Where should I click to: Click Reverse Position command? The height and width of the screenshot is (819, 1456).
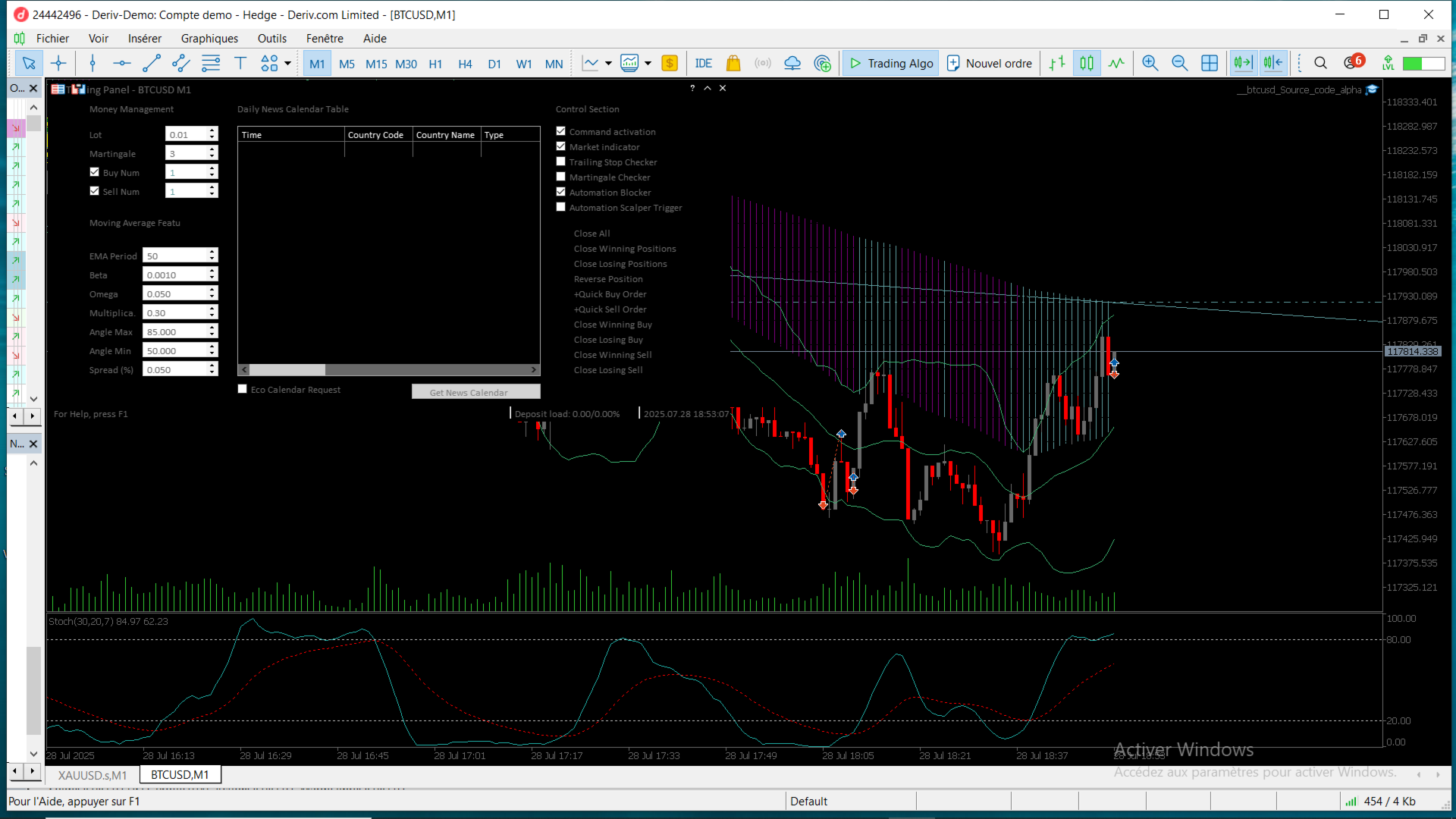click(608, 279)
